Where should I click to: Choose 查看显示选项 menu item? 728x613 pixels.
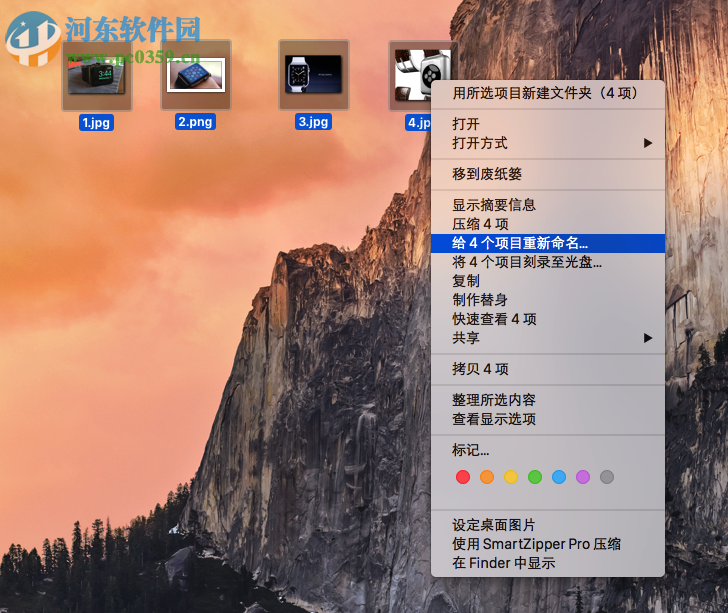[548, 419]
